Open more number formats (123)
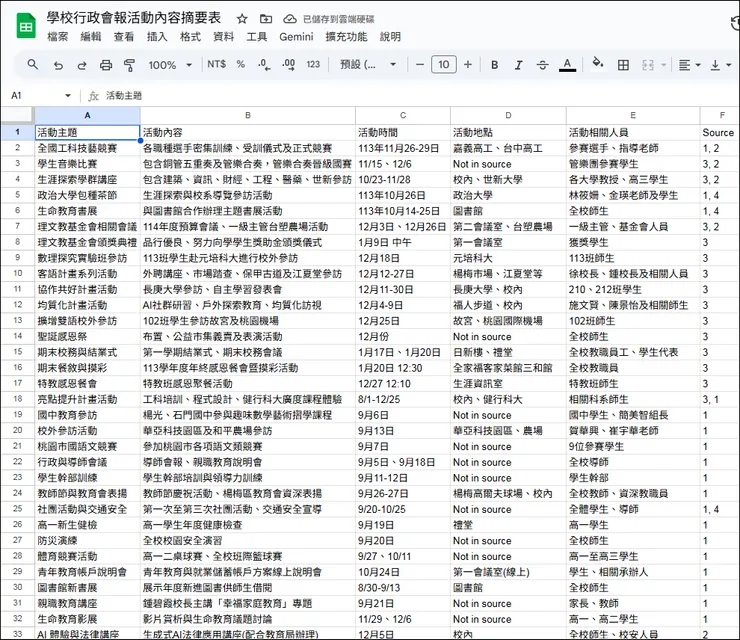 coord(313,65)
